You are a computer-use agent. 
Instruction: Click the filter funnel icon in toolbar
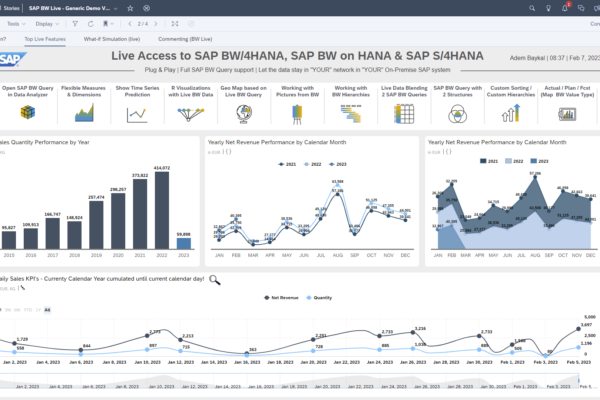[x=75, y=24]
